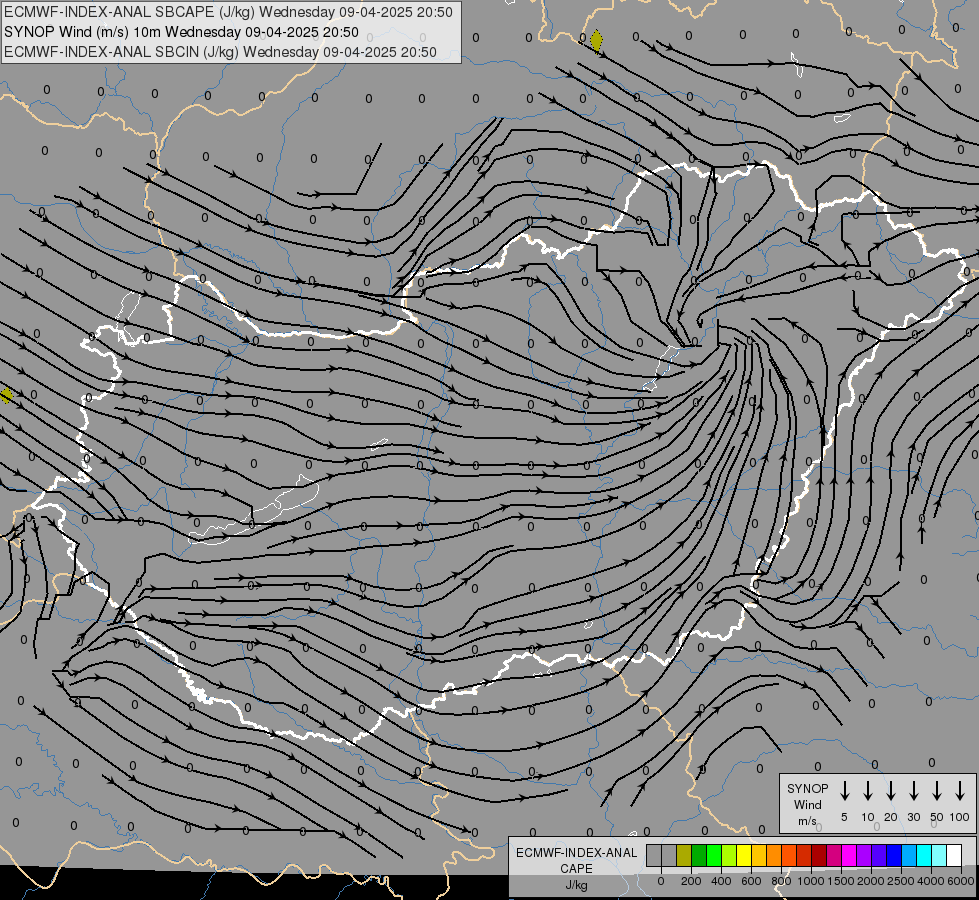Select the dark green CAPE legend swatch
Viewport: 979px width, 900px height.
[x=699, y=855]
